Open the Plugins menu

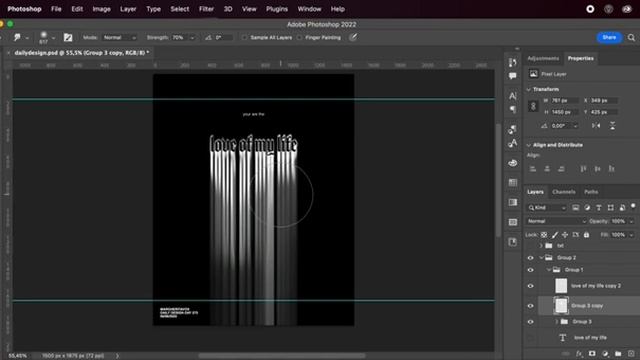tap(277, 9)
